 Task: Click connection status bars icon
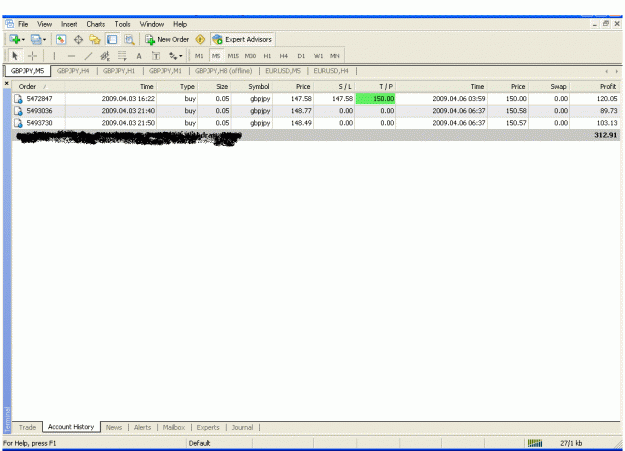[x=535, y=443]
